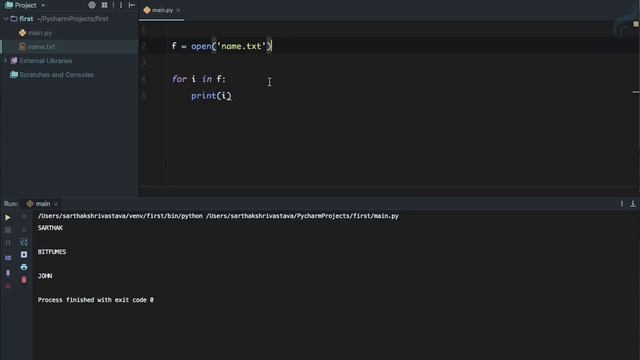Click line number 1 in gutter
The width and height of the screenshot is (640, 360).
[x=144, y=30]
